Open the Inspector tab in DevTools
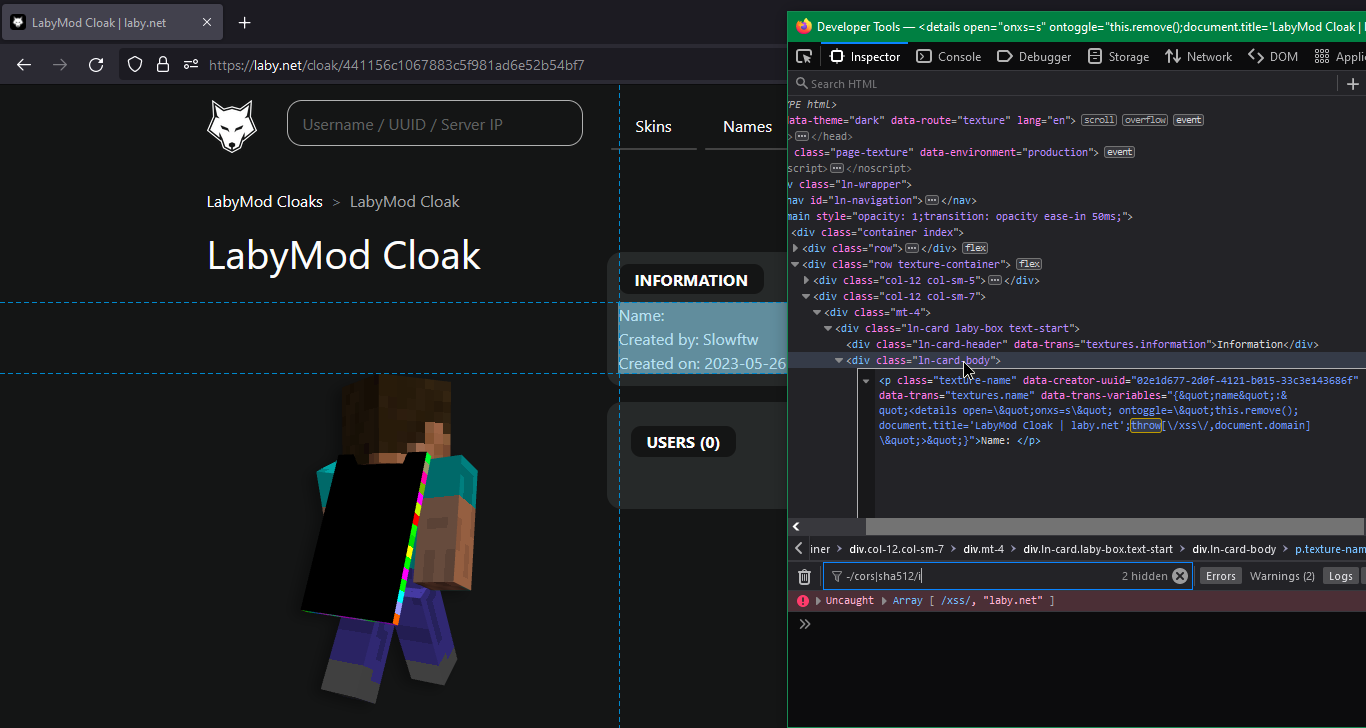Image resolution: width=1366 pixels, height=728 pixels. pyautogui.click(x=865, y=57)
